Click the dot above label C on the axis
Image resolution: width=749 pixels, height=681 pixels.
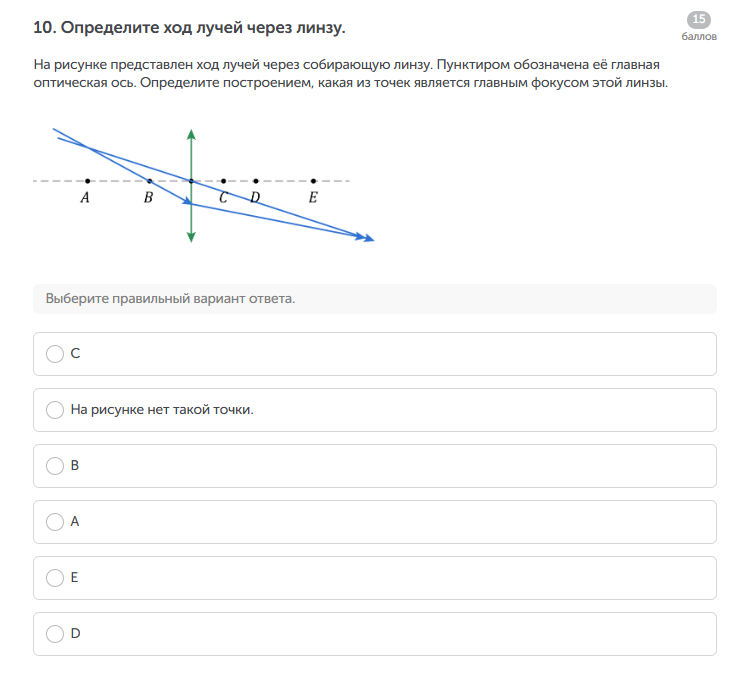[223, 181]
